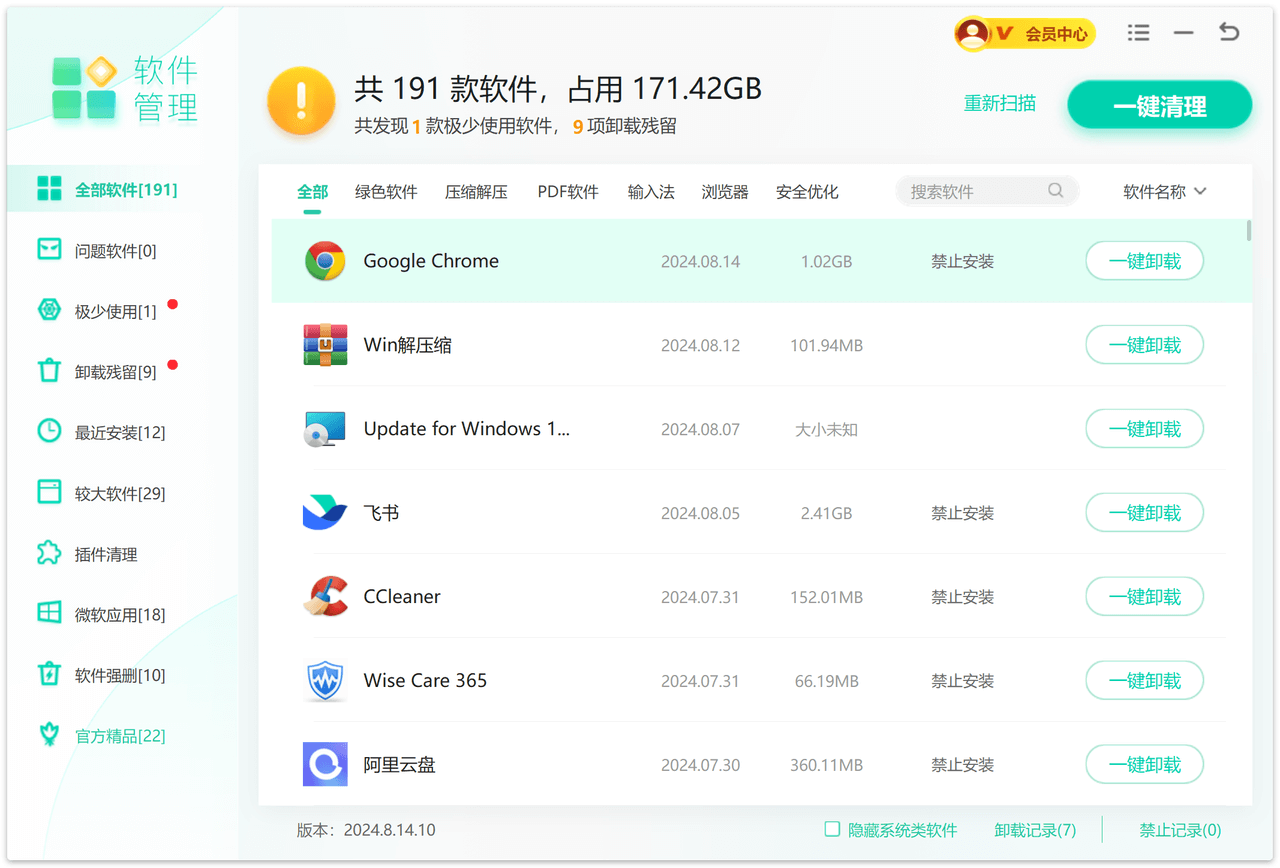Viewport: 1280px width, 868px height.
Task: Enable the 隐藏系统类软件 checkbox
Action: (832, 829)
